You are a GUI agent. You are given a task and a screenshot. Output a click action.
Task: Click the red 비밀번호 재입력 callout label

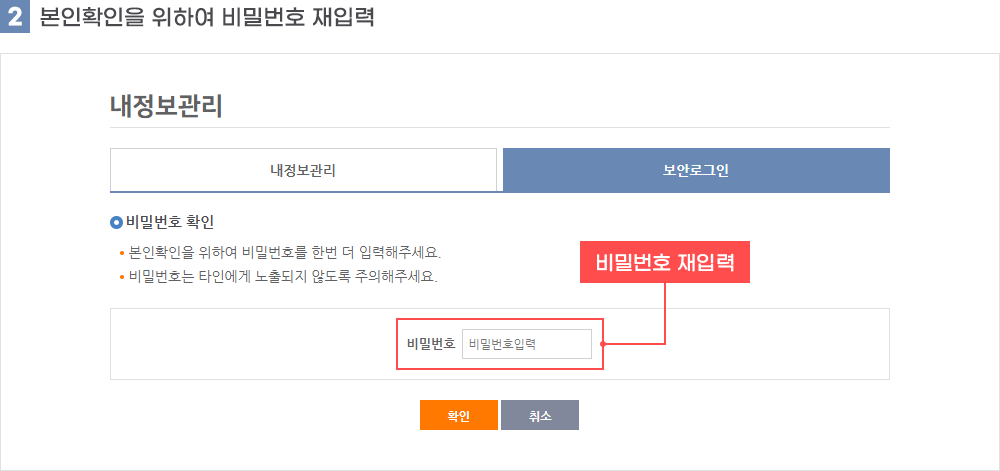click(x=665, y=262)
